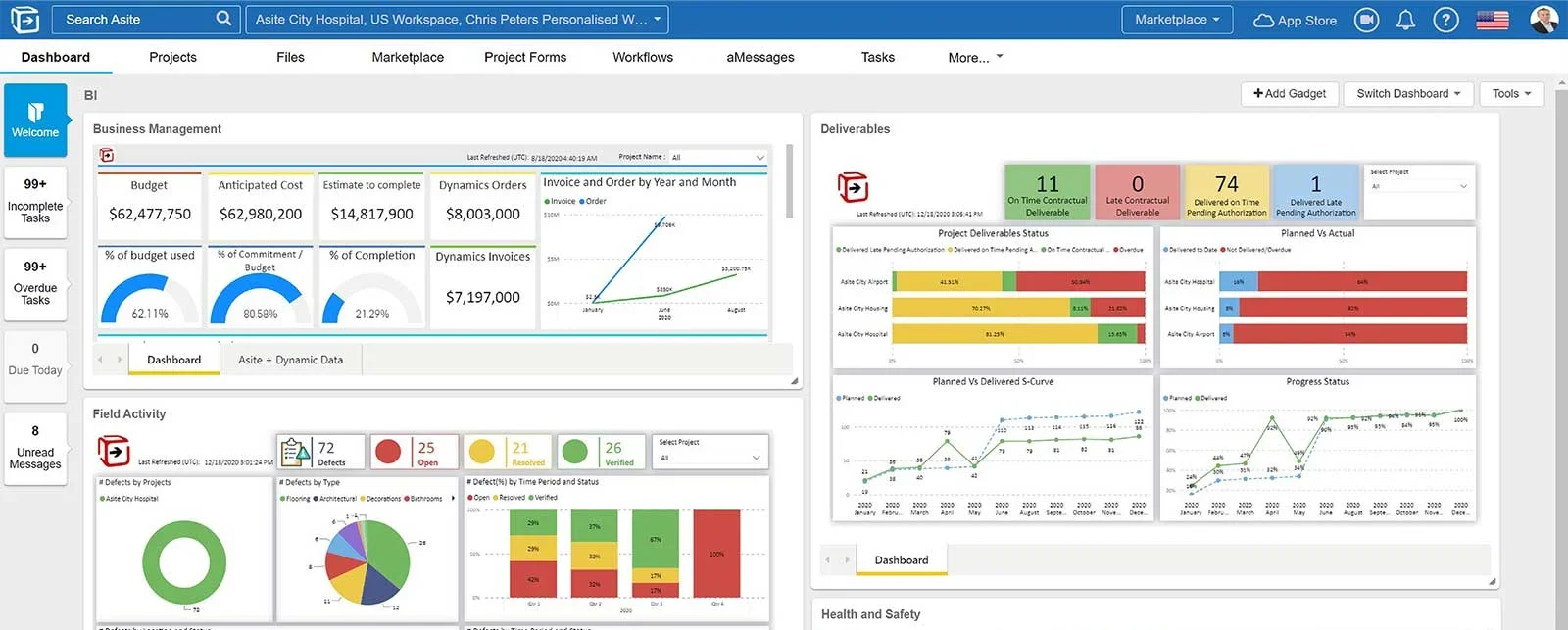
Task: Click the Estimate to complete $14,817,900 value
Action: tap(371, 214)
